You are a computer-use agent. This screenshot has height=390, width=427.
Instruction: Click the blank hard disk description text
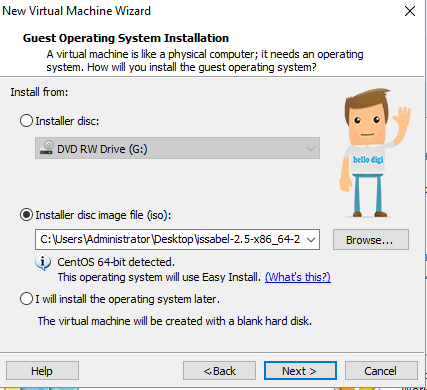coord(175,321)
